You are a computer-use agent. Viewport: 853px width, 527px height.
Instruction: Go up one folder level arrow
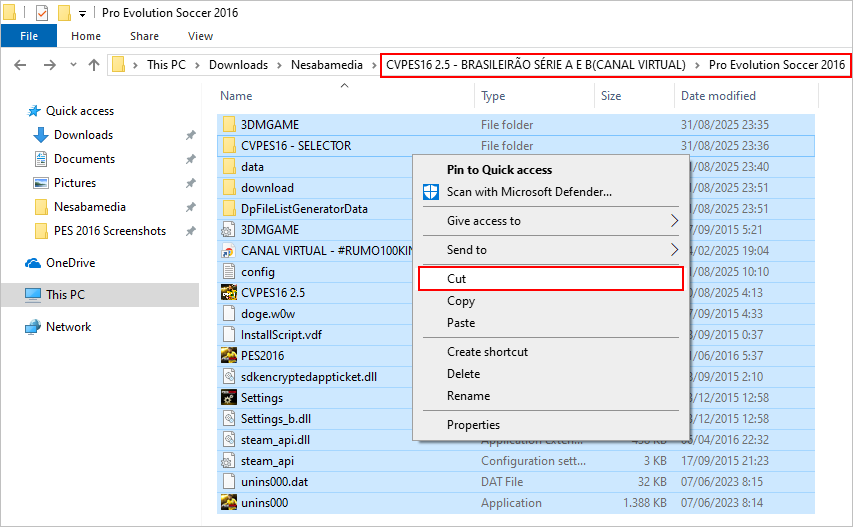(x=94, y=65)
